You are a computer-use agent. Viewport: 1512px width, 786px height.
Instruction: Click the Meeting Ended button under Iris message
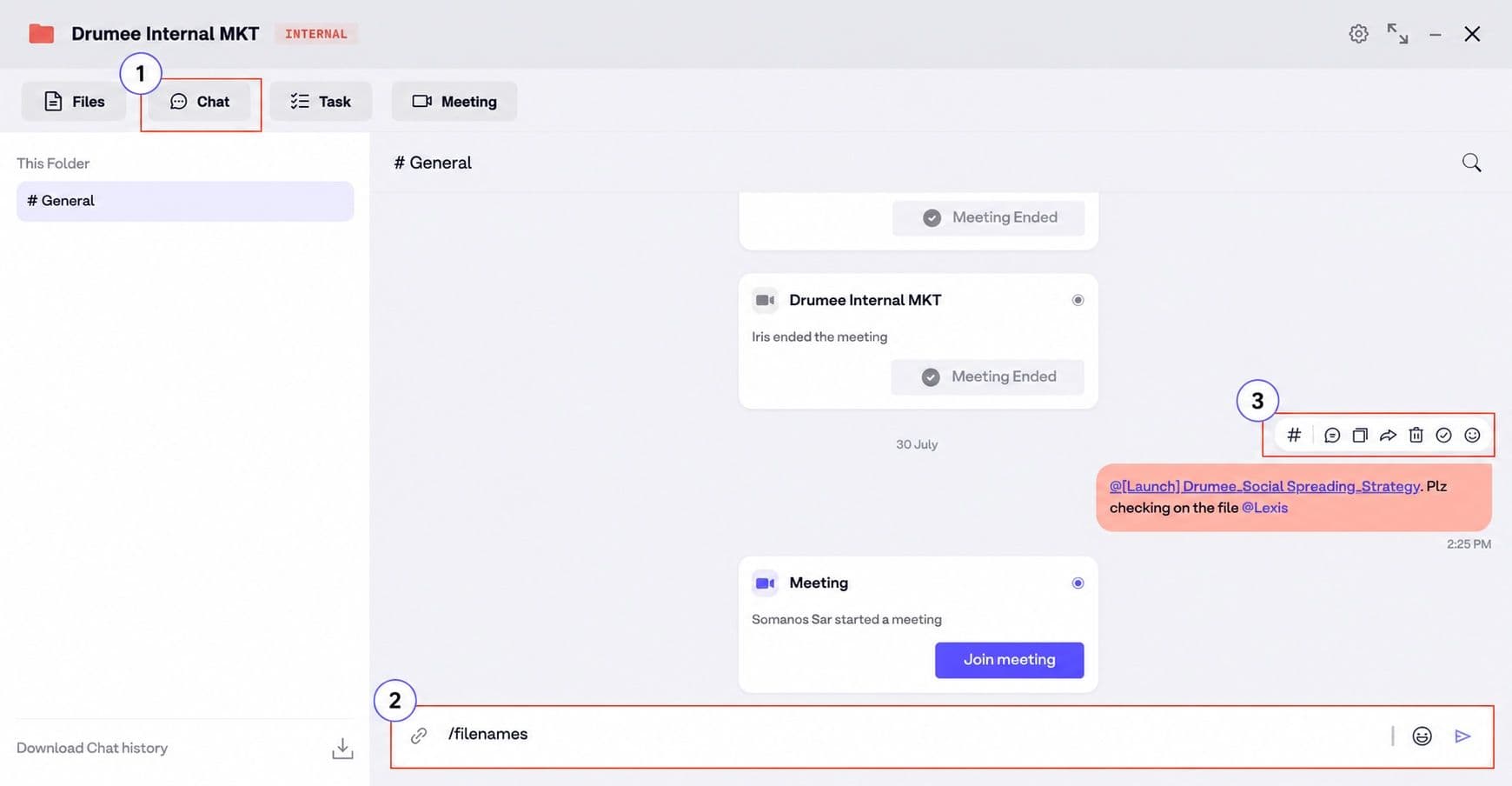point(987,376)
